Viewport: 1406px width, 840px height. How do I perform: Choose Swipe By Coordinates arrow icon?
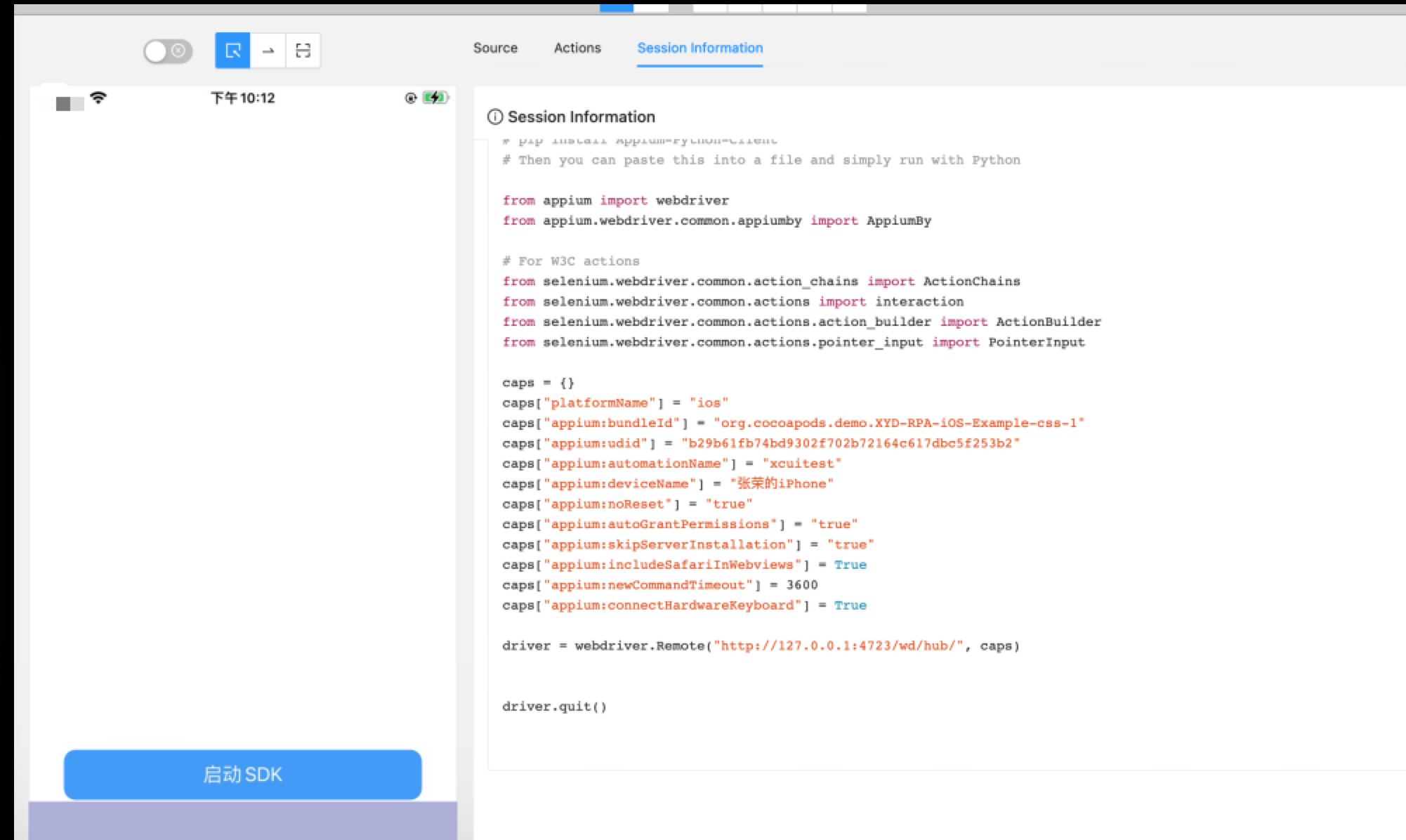point(268,51)
